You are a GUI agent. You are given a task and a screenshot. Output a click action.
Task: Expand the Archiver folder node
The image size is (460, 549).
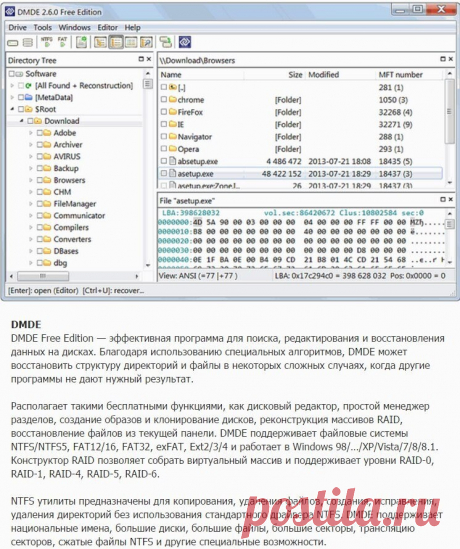(x=31, y=145)
